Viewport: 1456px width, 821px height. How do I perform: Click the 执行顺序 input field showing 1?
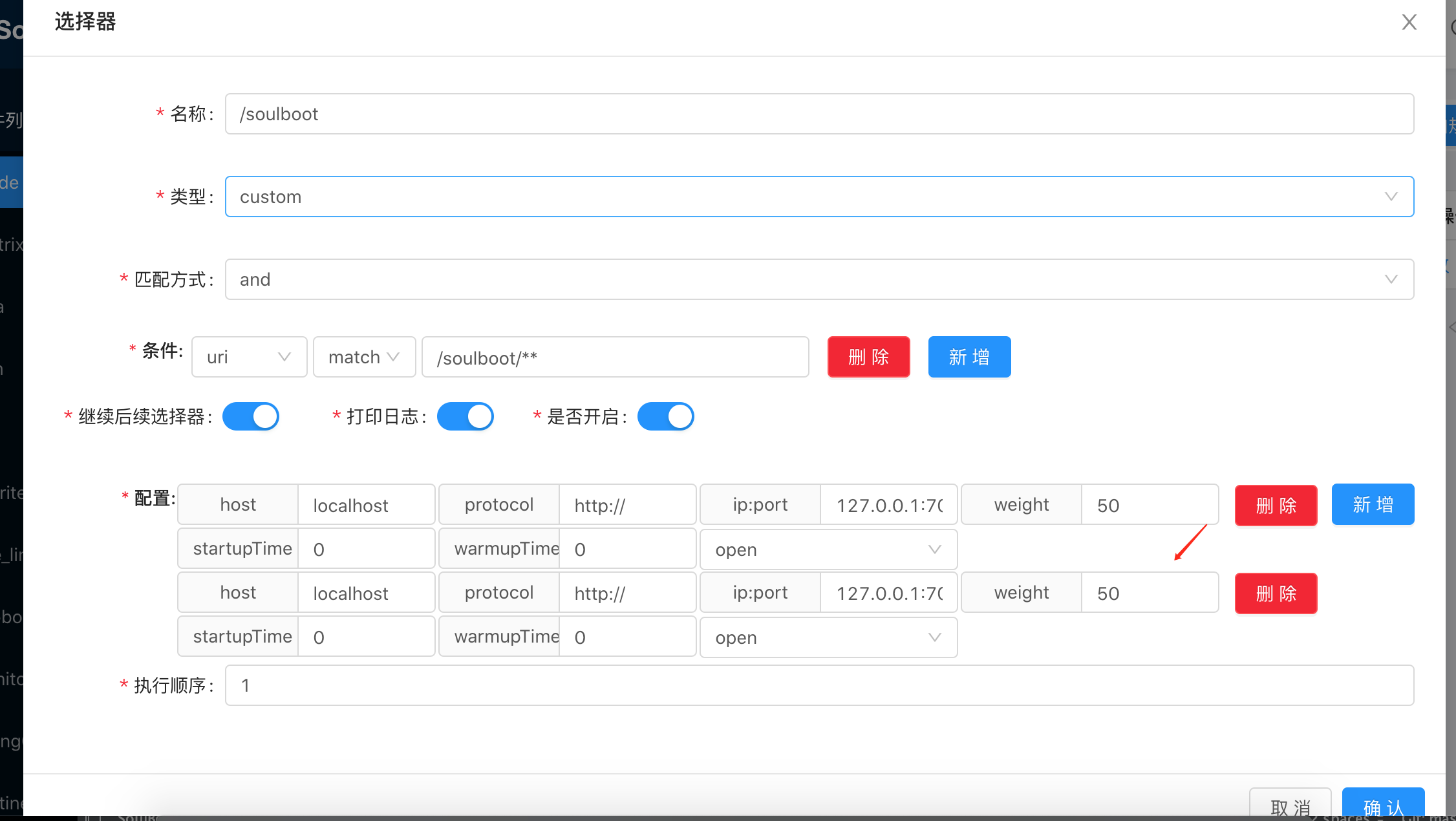(819, 685)
